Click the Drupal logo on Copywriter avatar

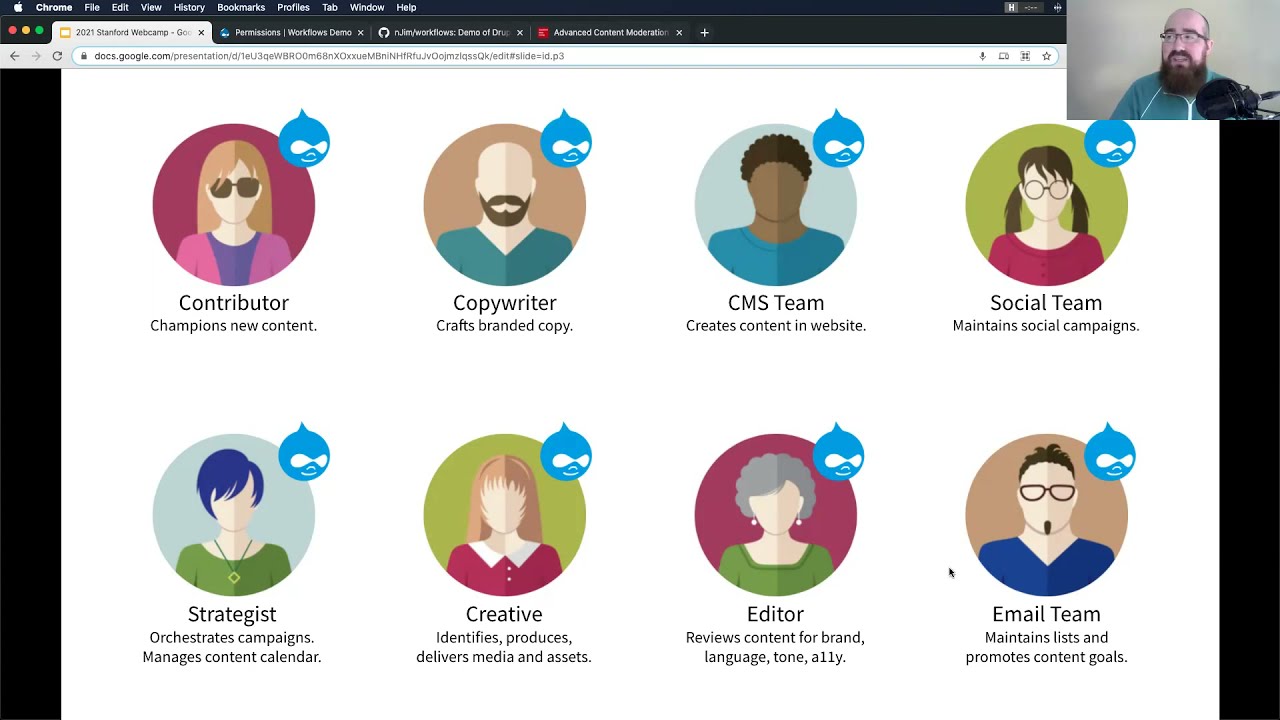[x=566, y=138]
